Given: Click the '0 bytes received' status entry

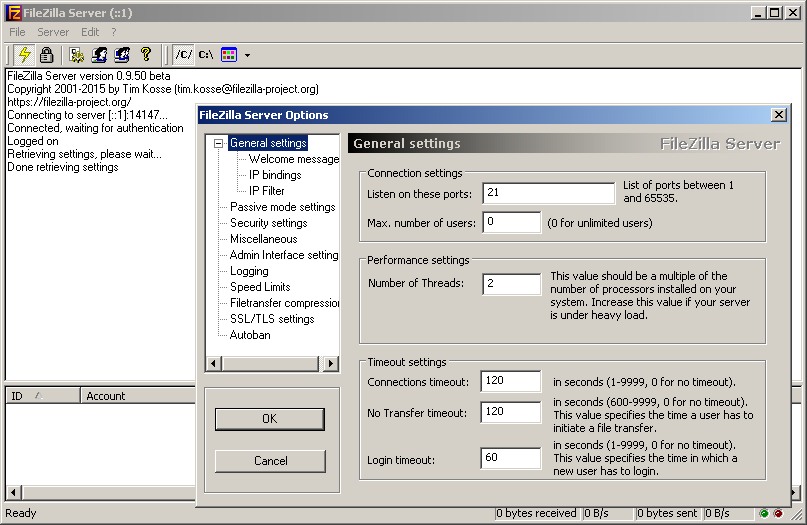Looking at the screenshot, I should tap(536, 513).
